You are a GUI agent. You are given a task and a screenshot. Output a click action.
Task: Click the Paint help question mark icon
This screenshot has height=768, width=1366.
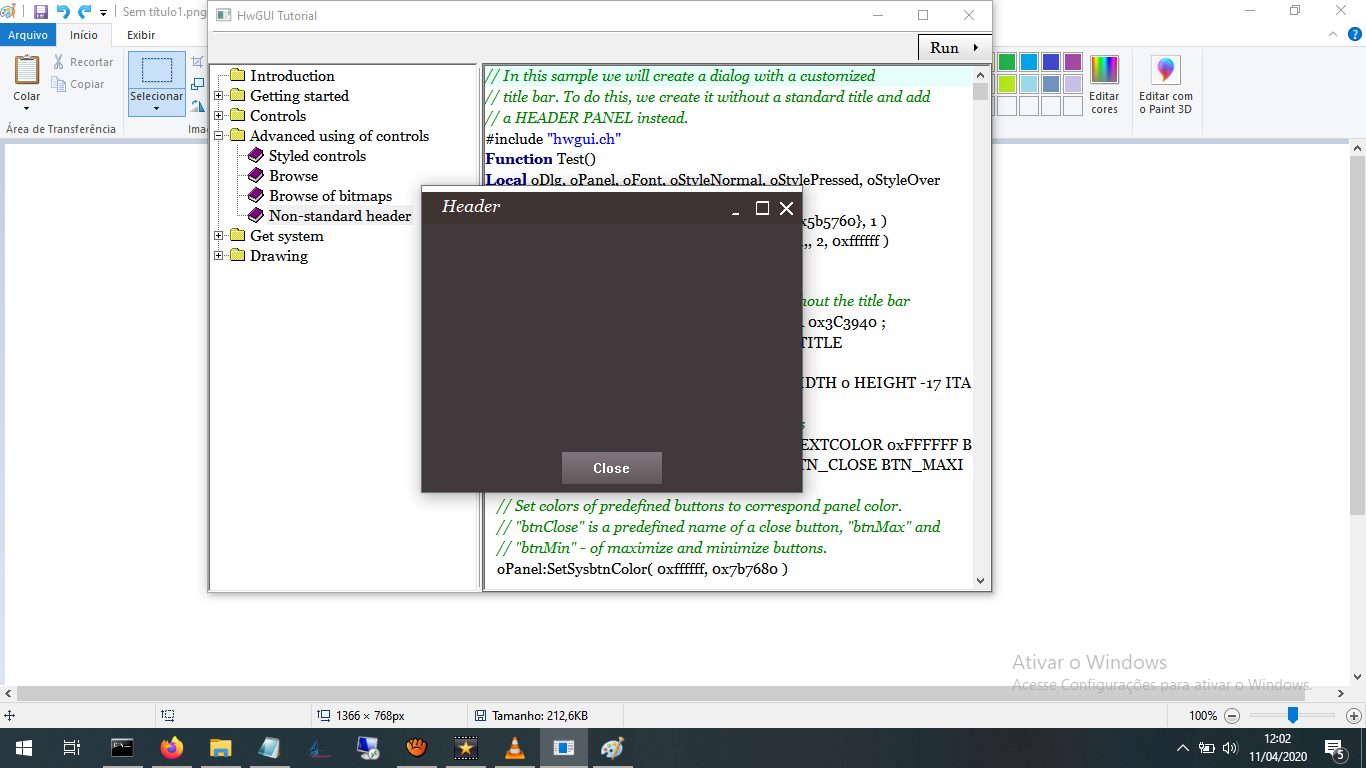tap(1355, 35)
